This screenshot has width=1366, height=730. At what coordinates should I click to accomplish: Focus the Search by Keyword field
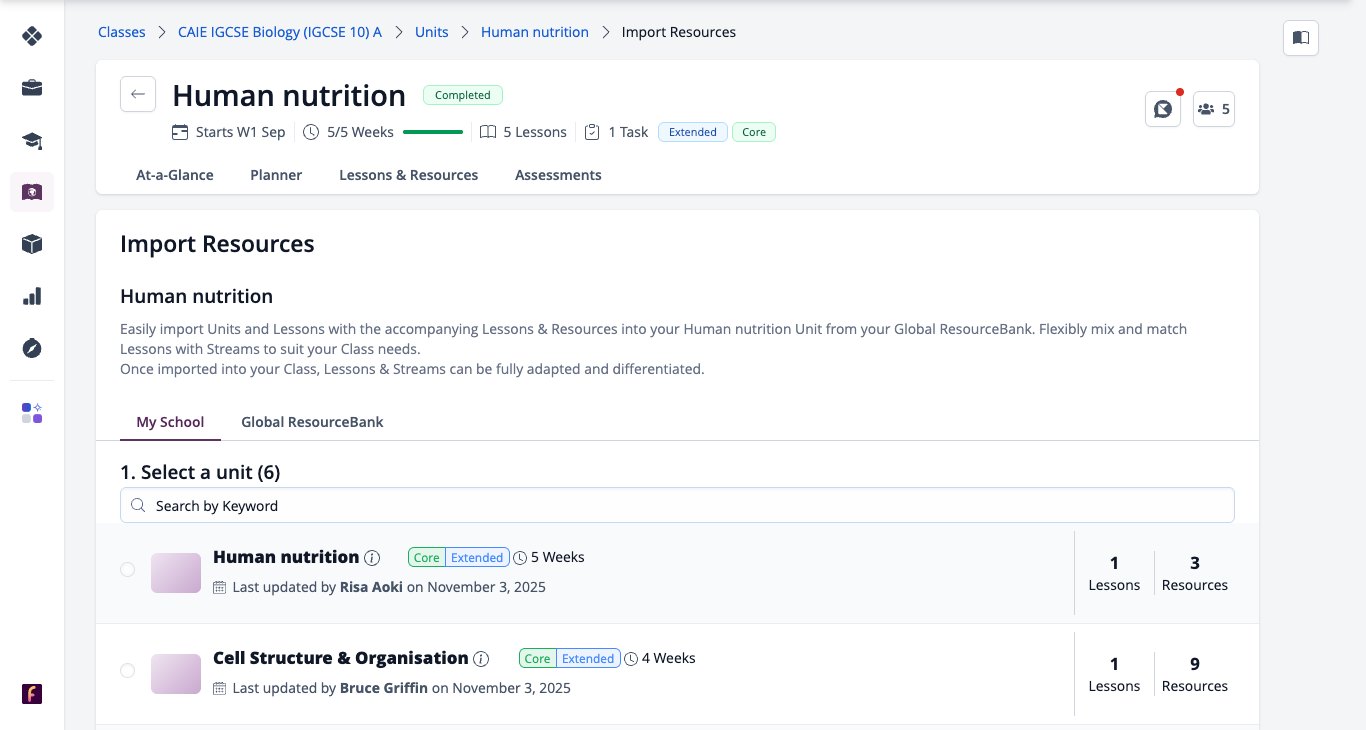click(x=677, y=505)
